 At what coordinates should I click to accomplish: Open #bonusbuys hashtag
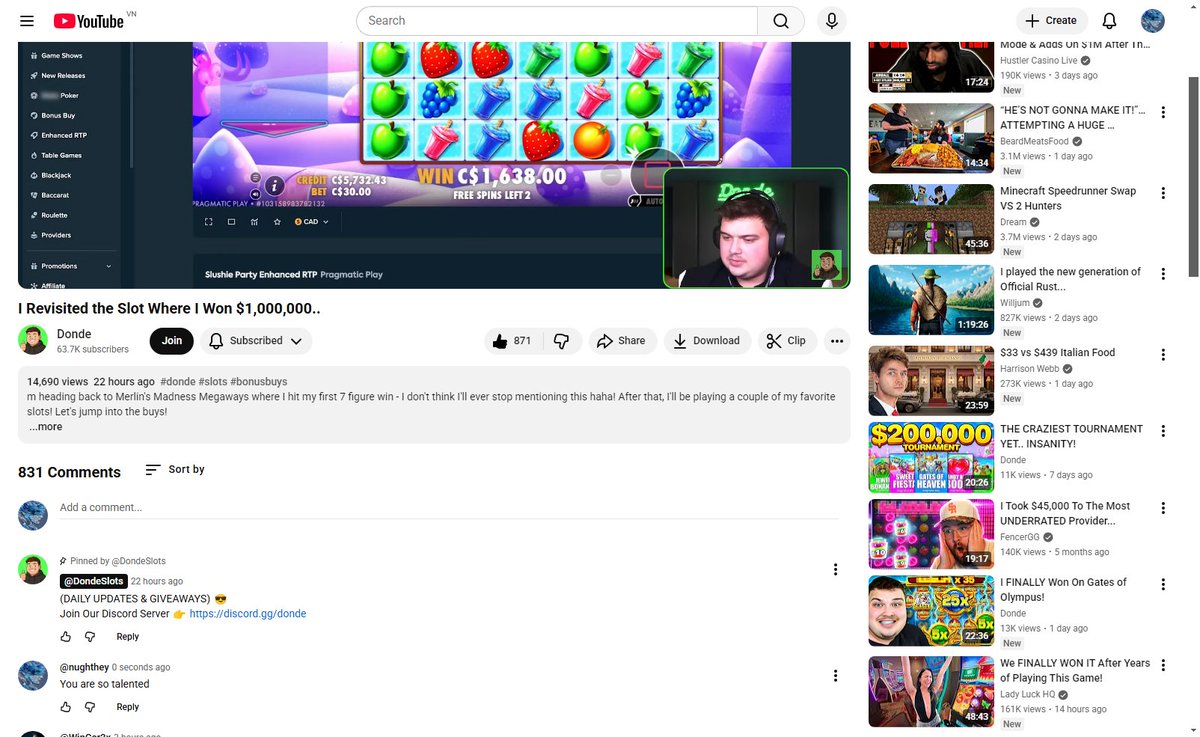[x=258, y=382]
